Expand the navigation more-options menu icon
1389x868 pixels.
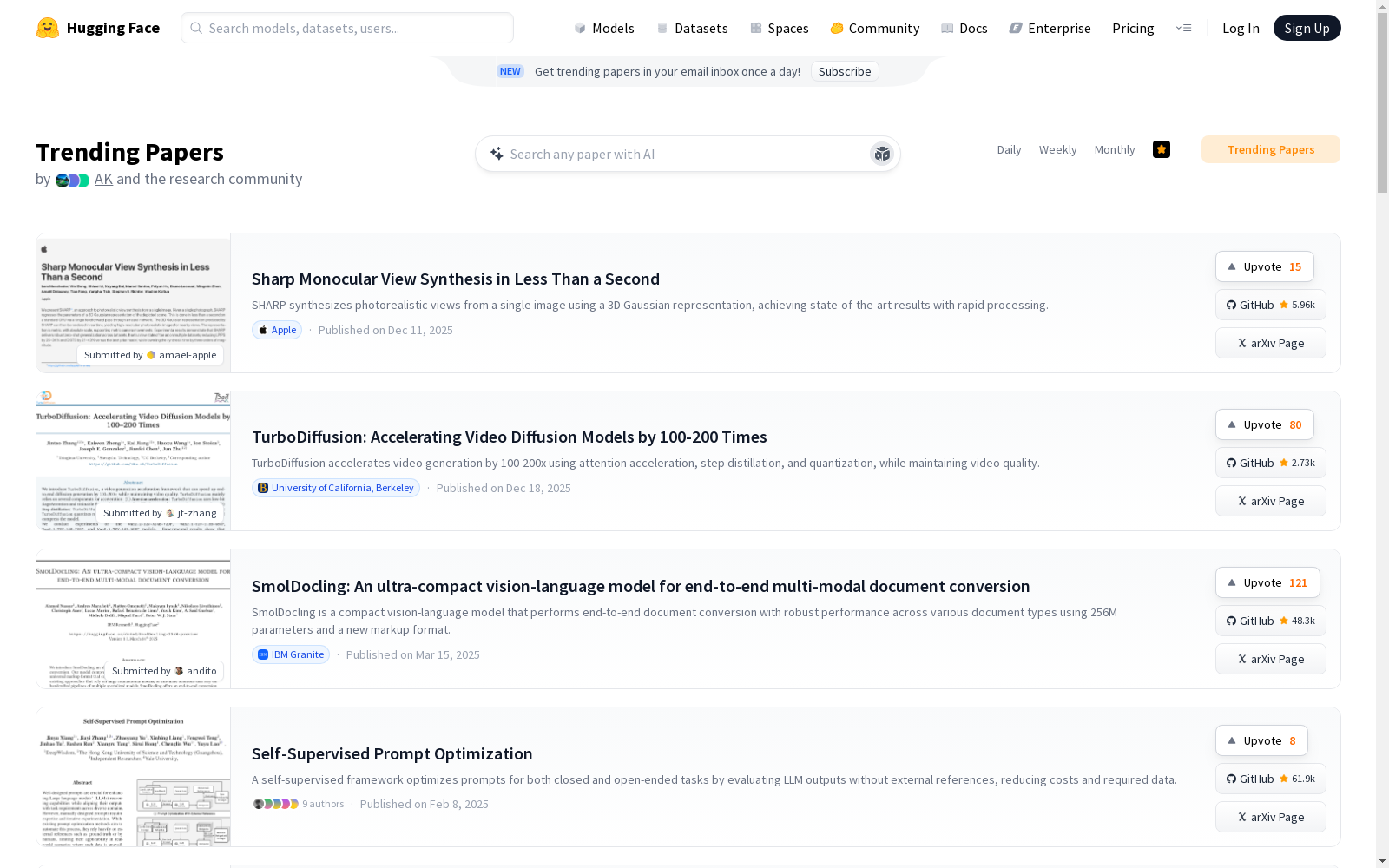tap(1183, 28)
